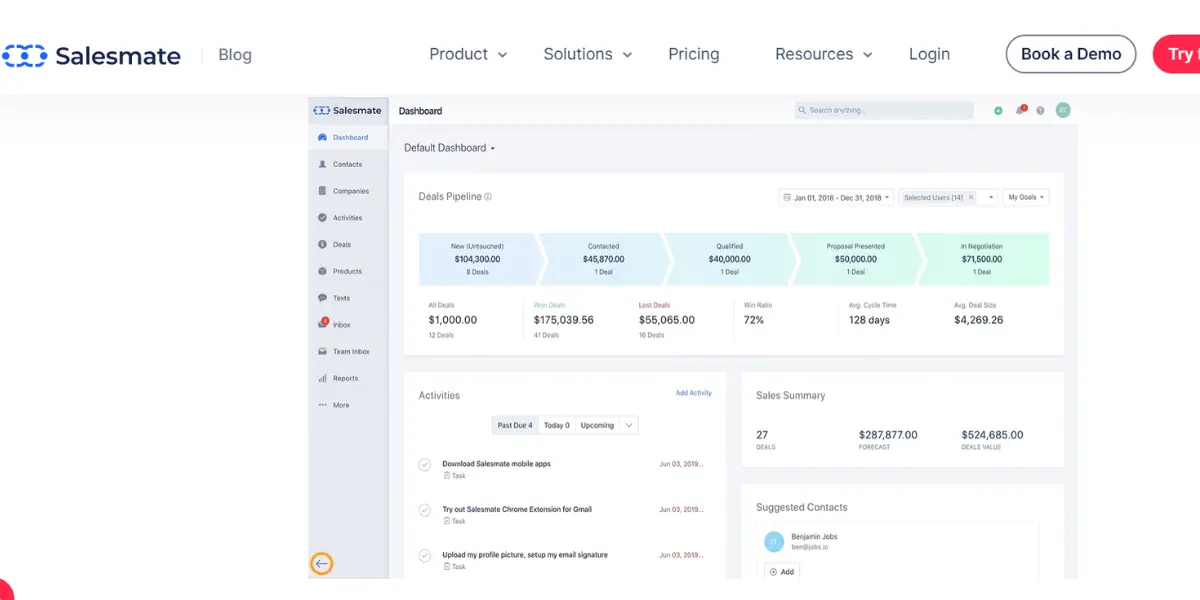The image size is (1200, 600).
Task: Click the Add Activity link
Action: [694, 393]
